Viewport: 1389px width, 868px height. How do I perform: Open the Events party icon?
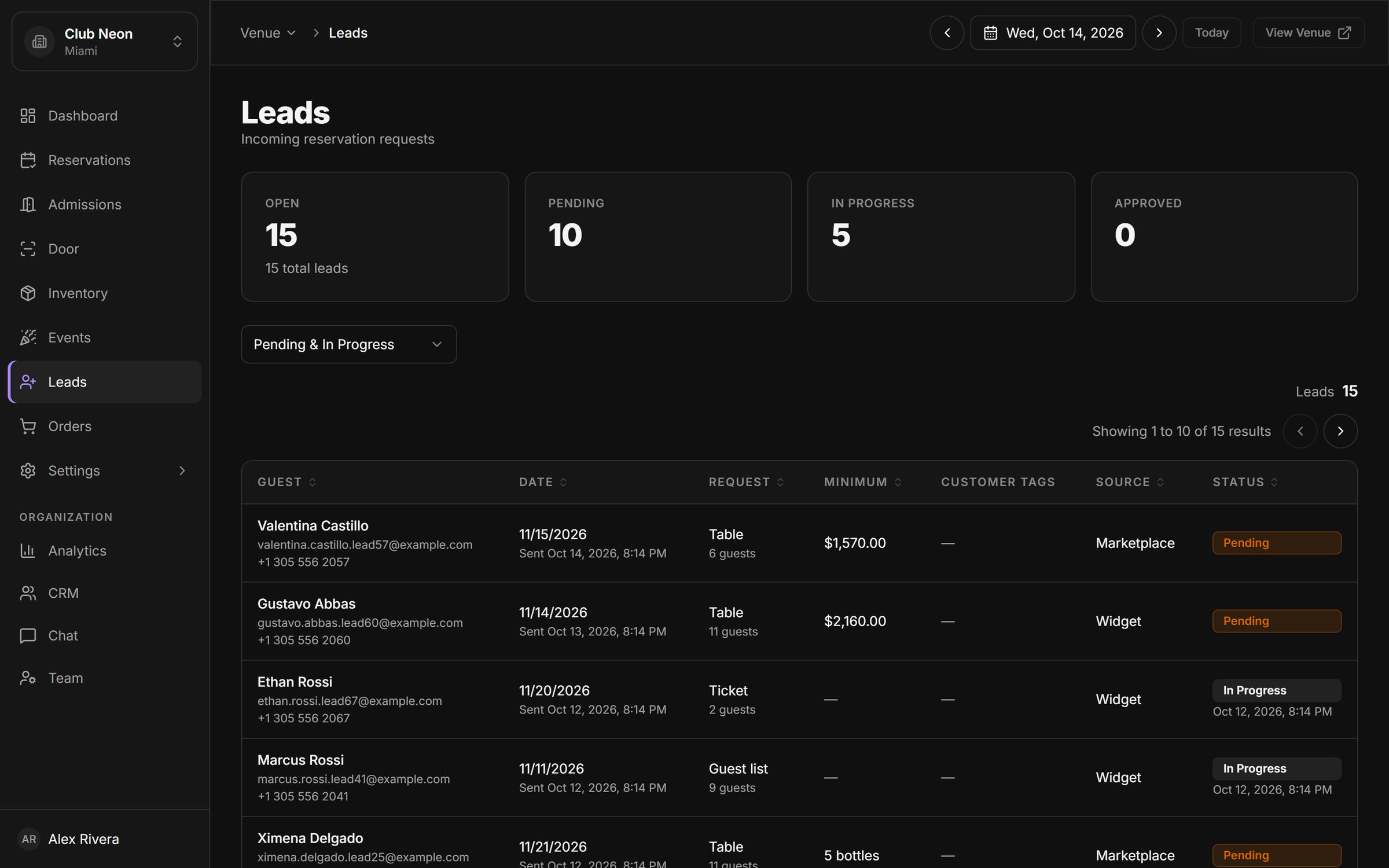click(x=28, y=337)
